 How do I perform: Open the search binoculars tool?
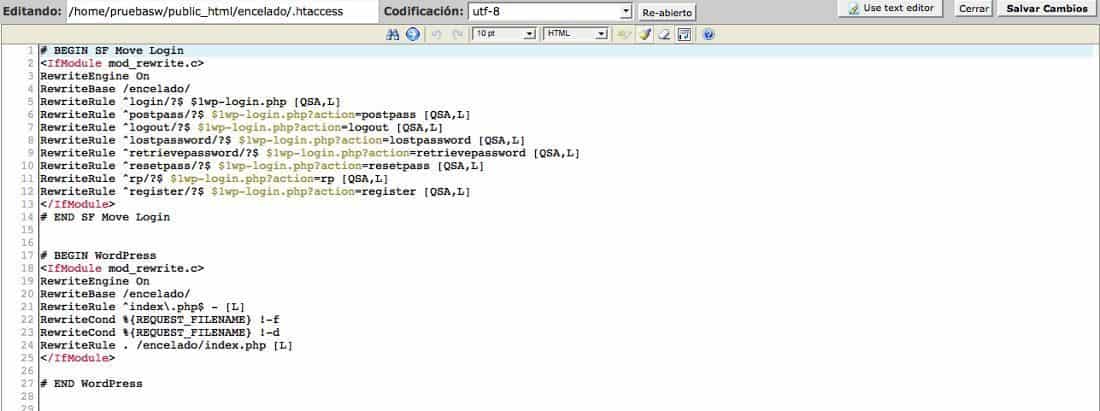(x=392, y=34)
